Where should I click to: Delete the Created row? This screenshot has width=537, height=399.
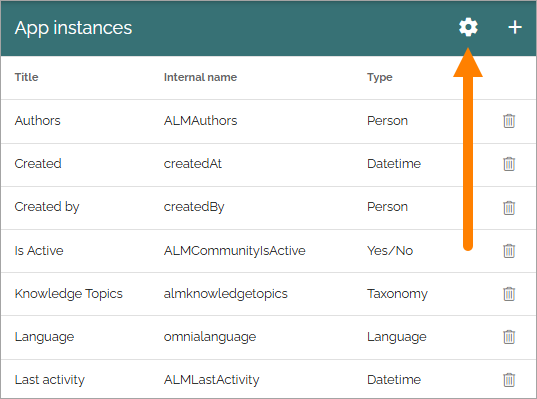click(x=509, y=164)
